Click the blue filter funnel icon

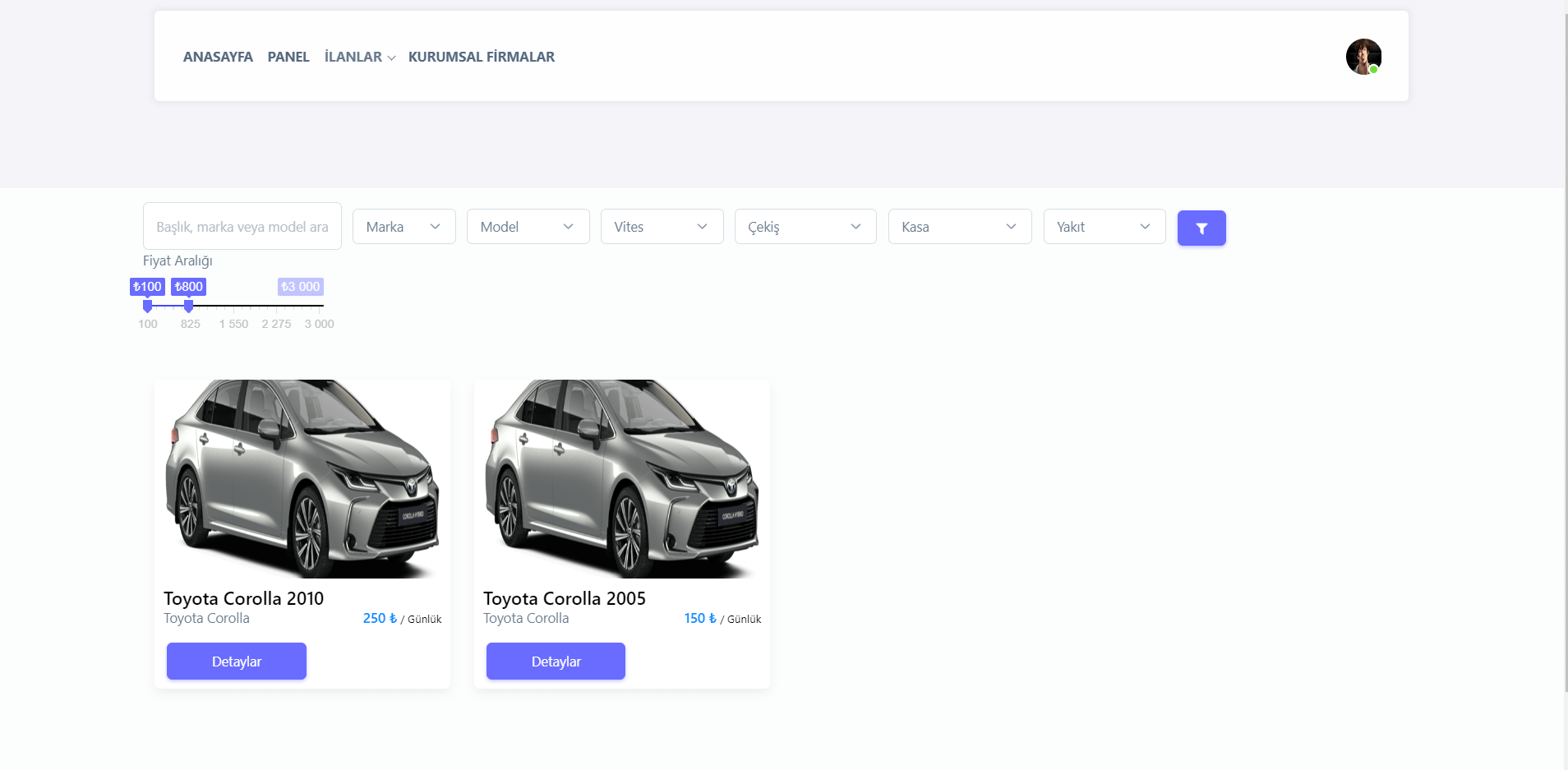[1201, 228]
